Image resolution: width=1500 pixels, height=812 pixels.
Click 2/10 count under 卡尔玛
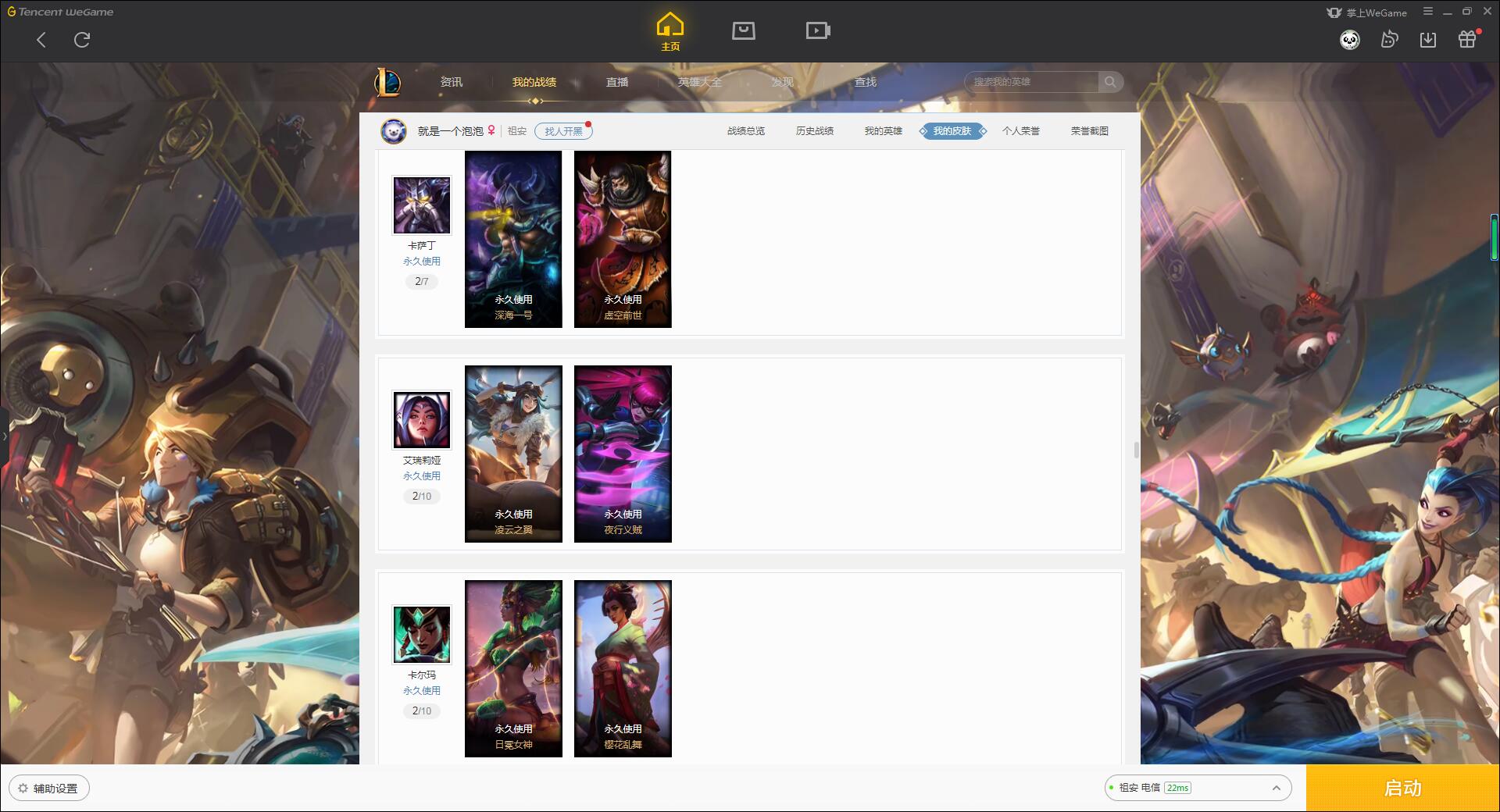[x=422, y=710]
